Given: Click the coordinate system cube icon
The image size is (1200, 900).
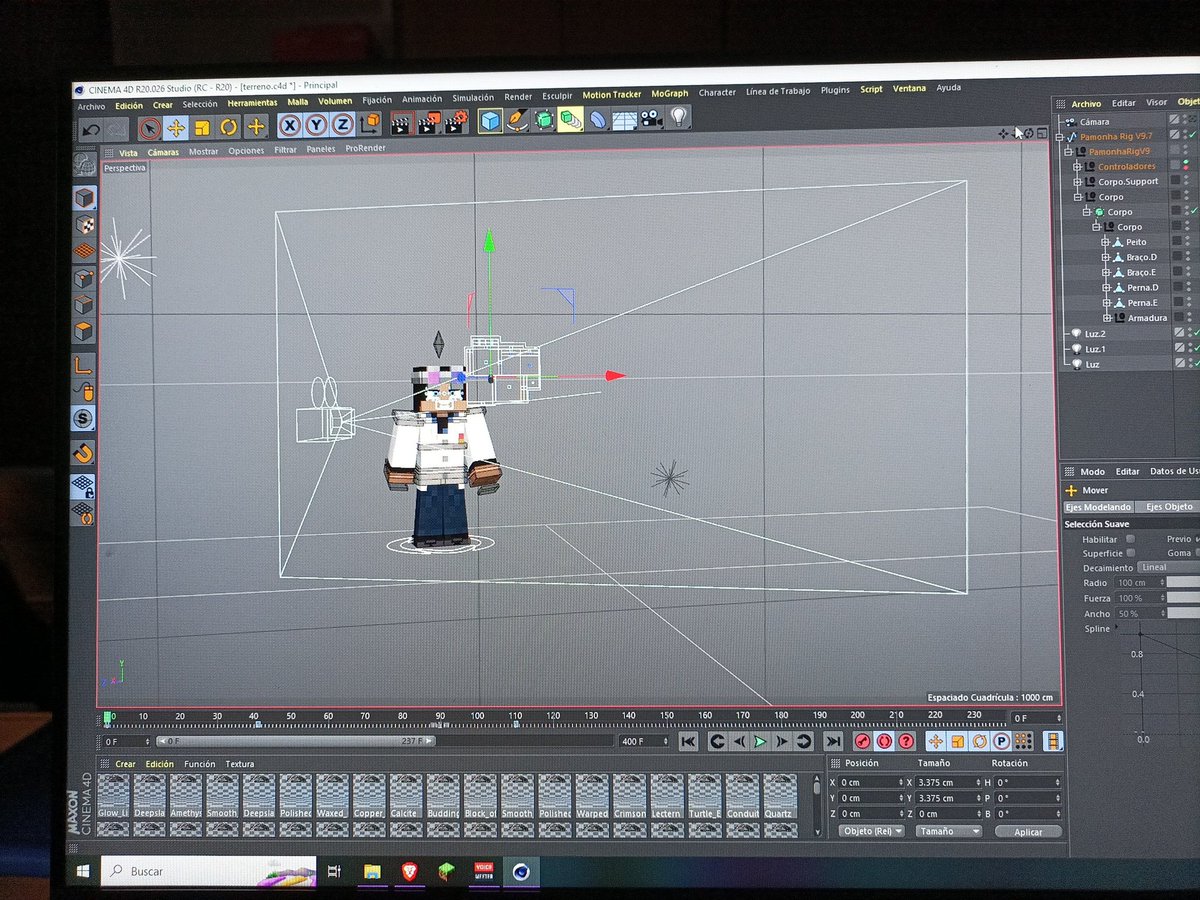Looking at the screenshot, I should point(369,123).
